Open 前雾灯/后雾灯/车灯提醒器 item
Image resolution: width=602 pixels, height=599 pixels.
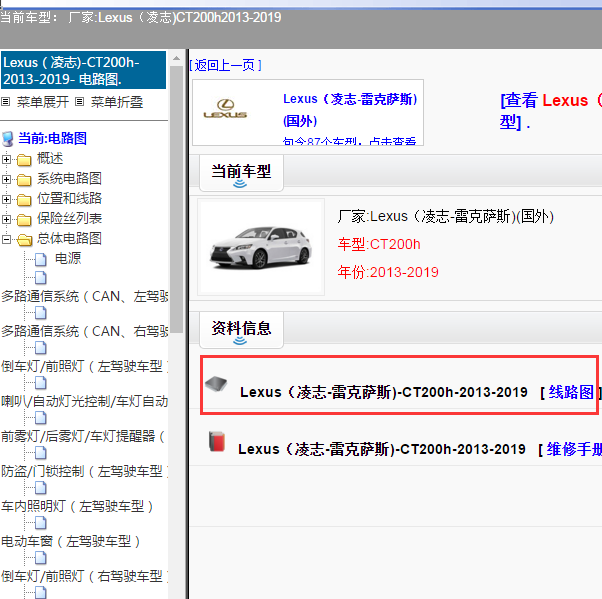coord(83,436)
